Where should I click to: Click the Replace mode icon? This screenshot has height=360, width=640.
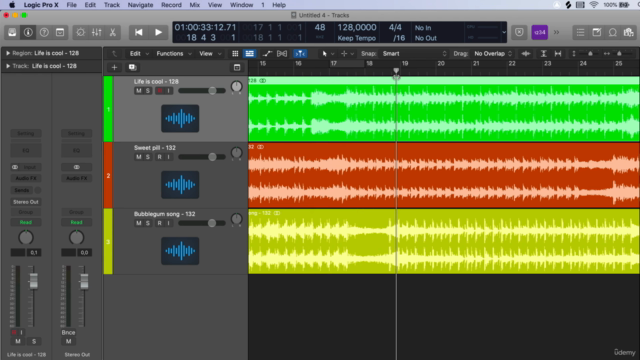point(519,32)
